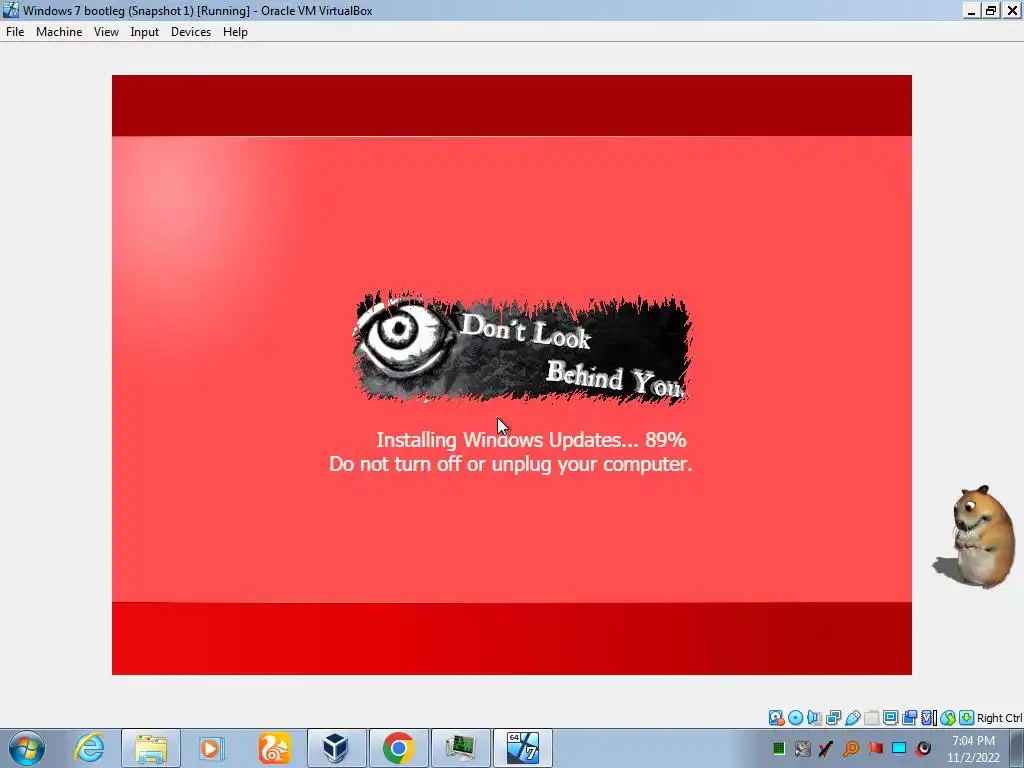The width and height of the screenshot is (1024, 768).
Task: Click the VirtualBox title bar window icon
Action: (10, 10)
